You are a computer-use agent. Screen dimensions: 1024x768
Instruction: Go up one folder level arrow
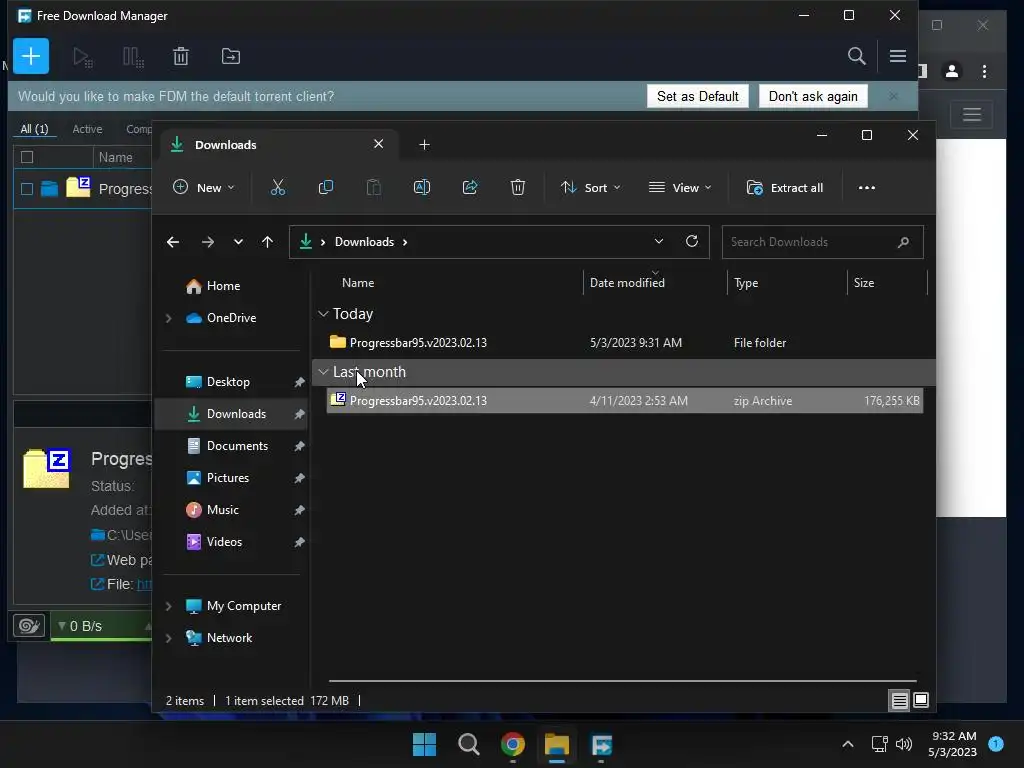pyautogui.click(x=267, y=242)
